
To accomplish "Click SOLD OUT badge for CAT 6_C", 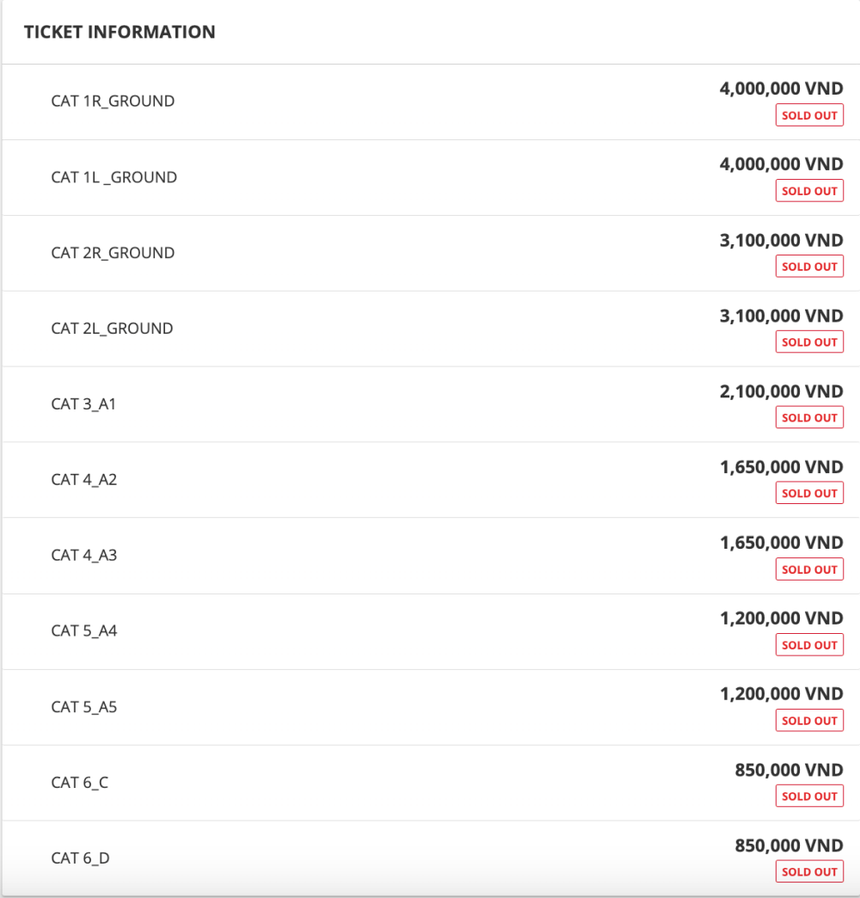I will (809, 796).
